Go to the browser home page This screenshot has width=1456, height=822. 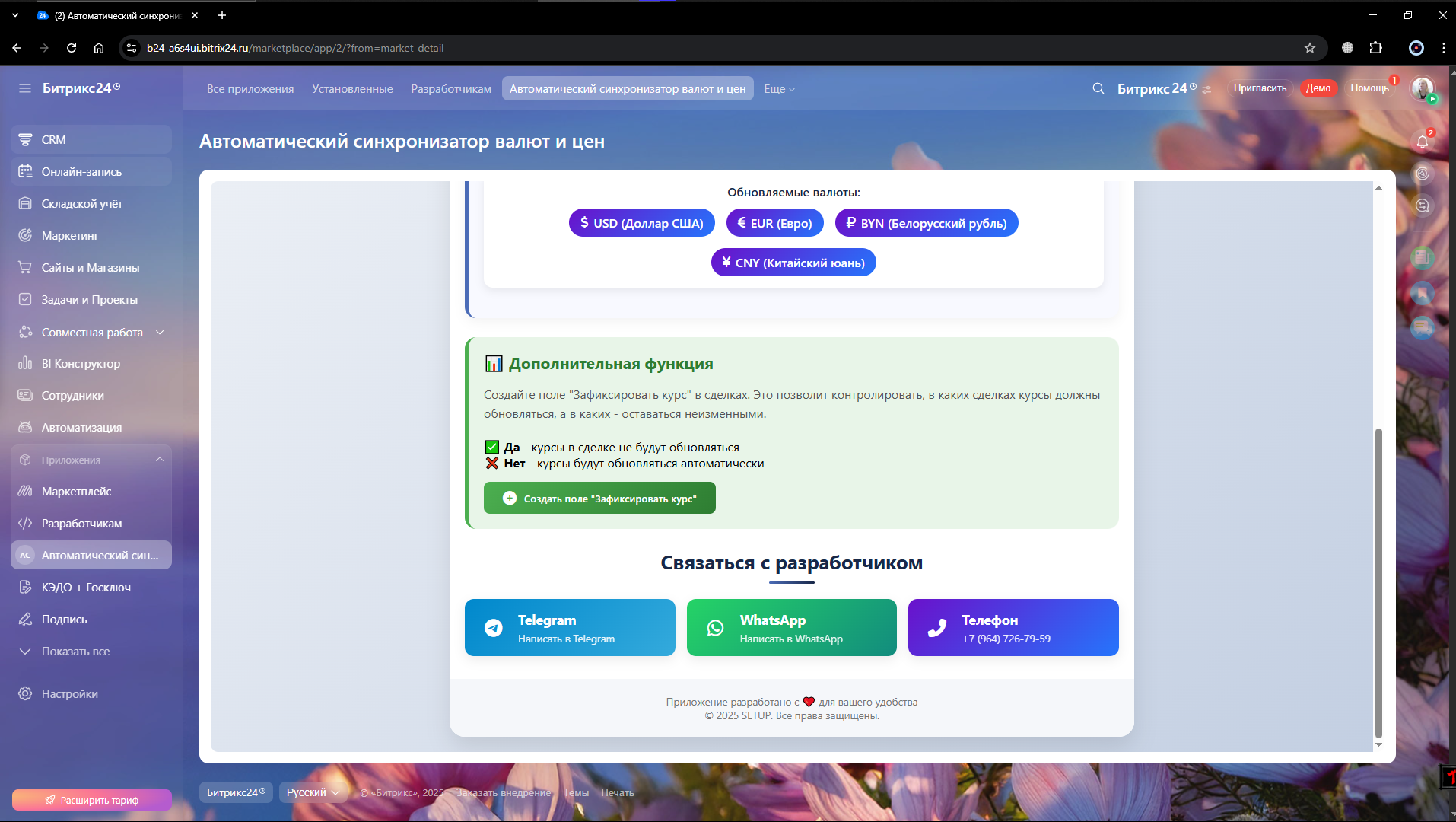coord(99,48)
